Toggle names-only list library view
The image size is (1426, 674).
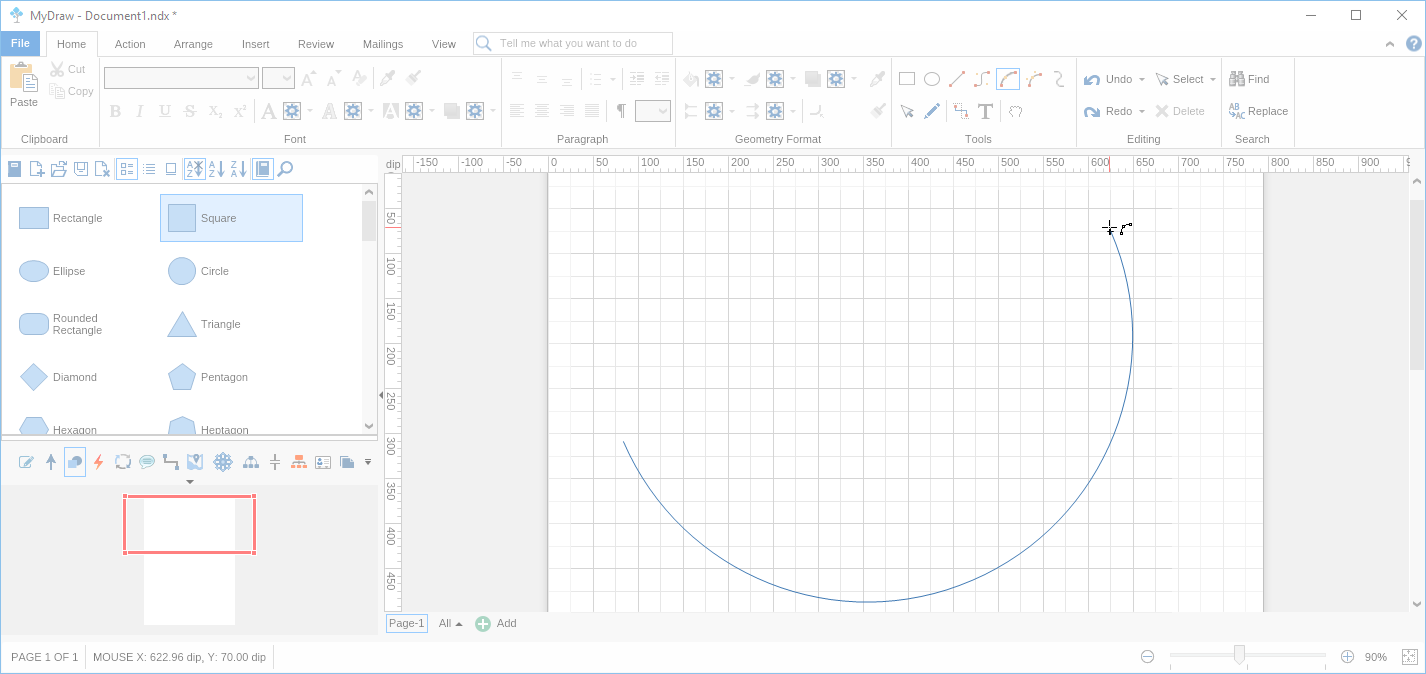[149, 169]
